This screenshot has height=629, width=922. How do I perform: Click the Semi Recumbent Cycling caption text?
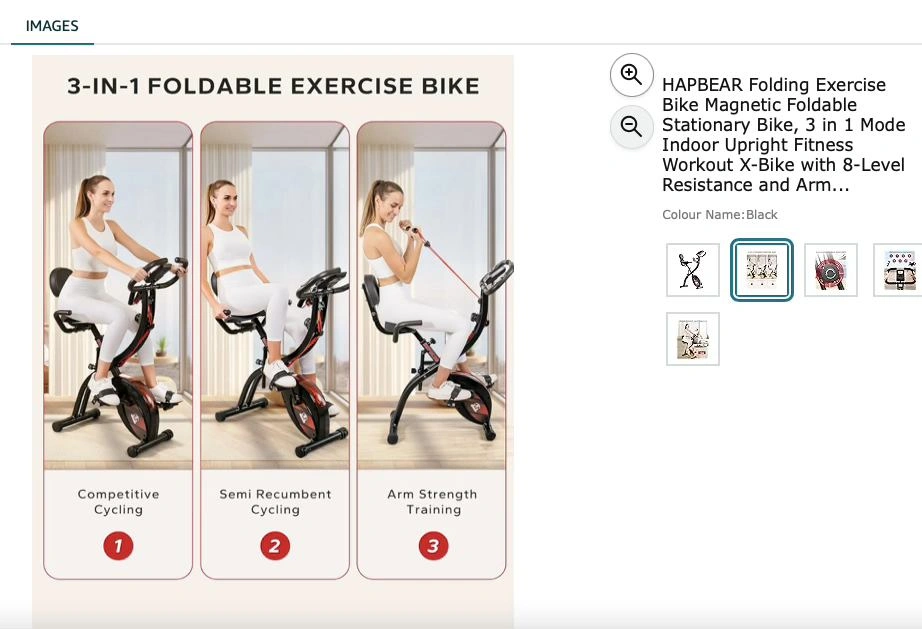275,502
